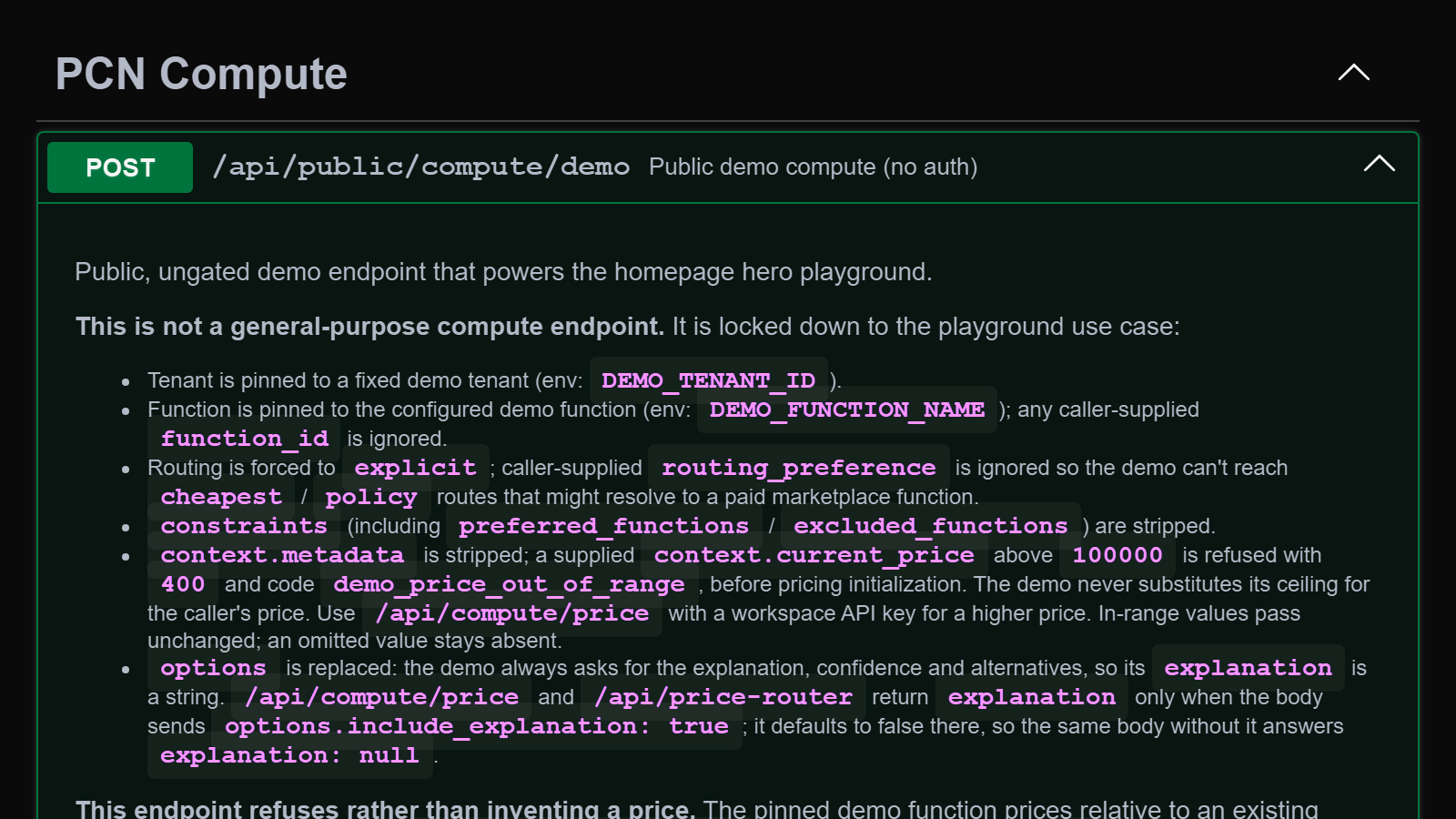This screenshot has width=1456, height=819.
Task: Click the routing_preference code snippet
Action: coord(798,468)
